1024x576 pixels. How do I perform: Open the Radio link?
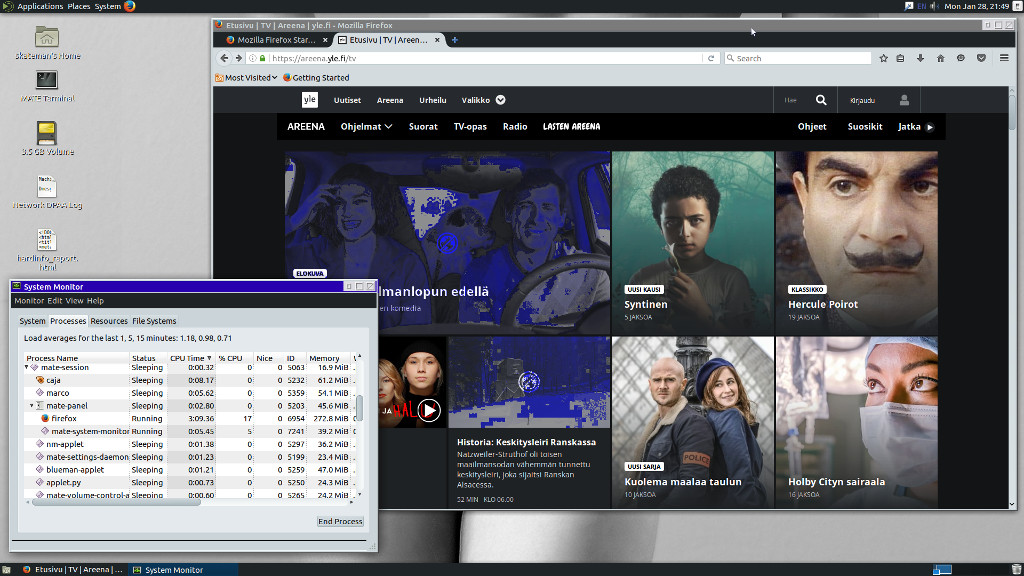tap(515, 127)
